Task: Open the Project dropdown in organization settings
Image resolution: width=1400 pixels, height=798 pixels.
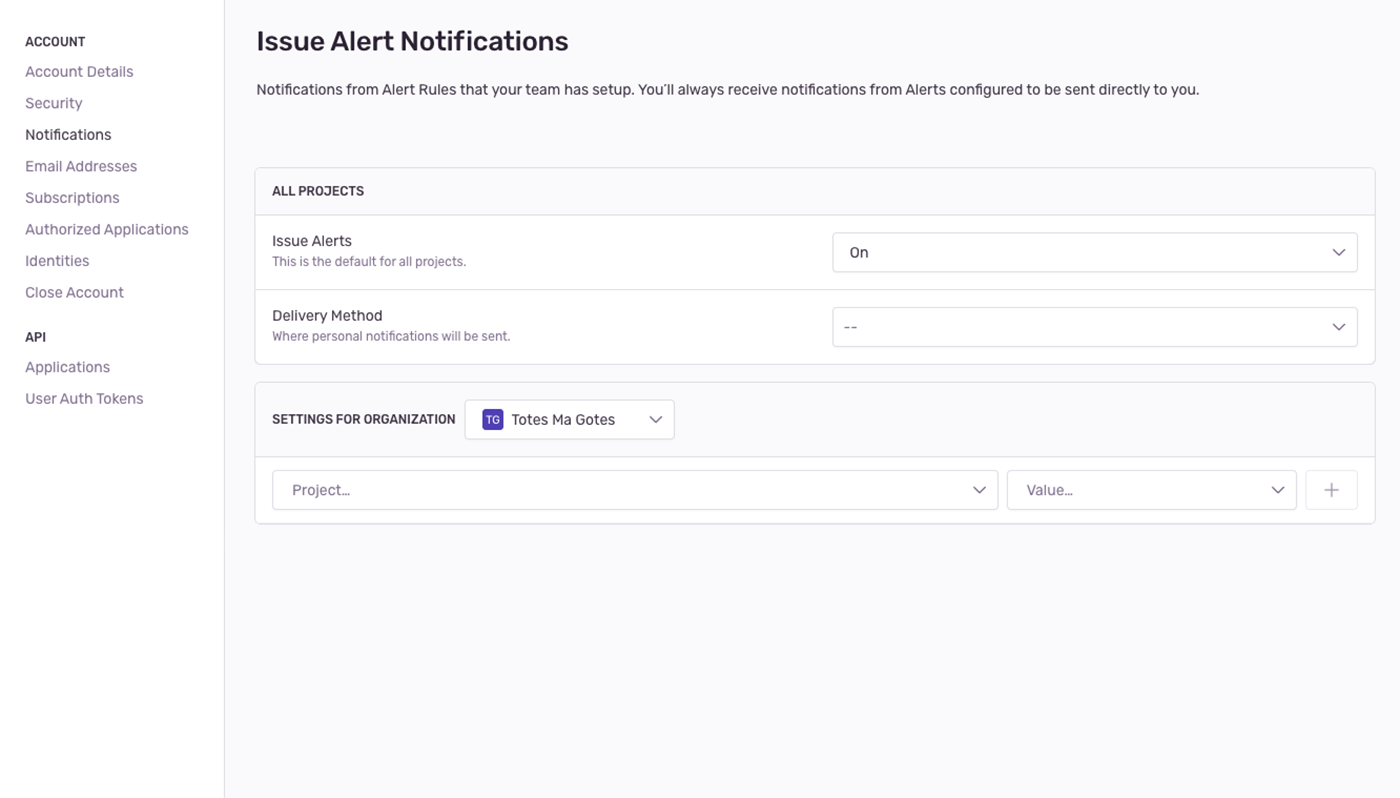Action: 635,489
